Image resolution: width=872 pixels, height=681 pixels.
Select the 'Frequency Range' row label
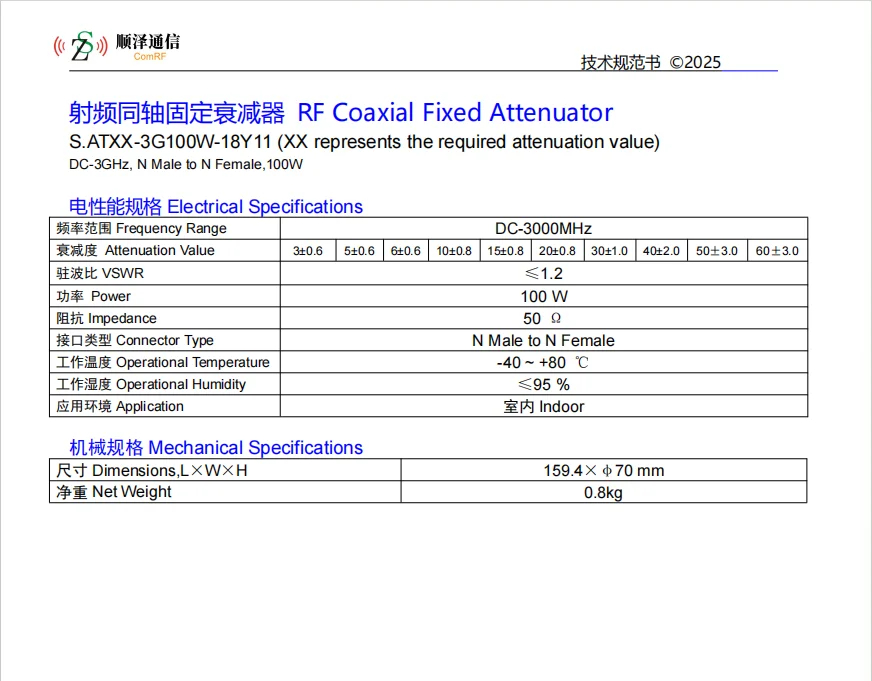[141, 228]
